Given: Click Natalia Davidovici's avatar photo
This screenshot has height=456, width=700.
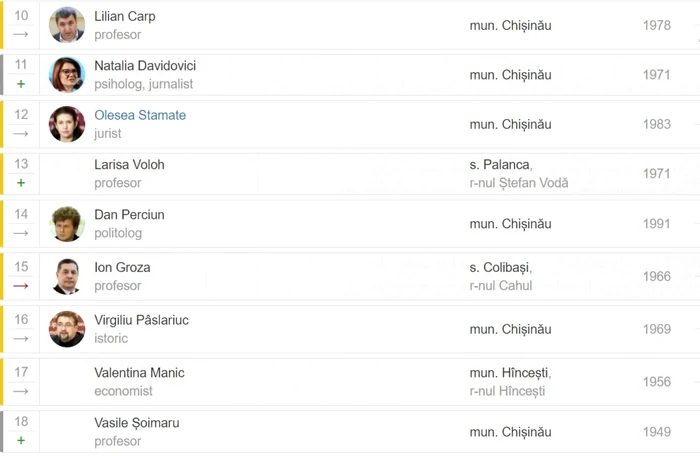Looking at the screenshot, I should click(x=67, y=75).
